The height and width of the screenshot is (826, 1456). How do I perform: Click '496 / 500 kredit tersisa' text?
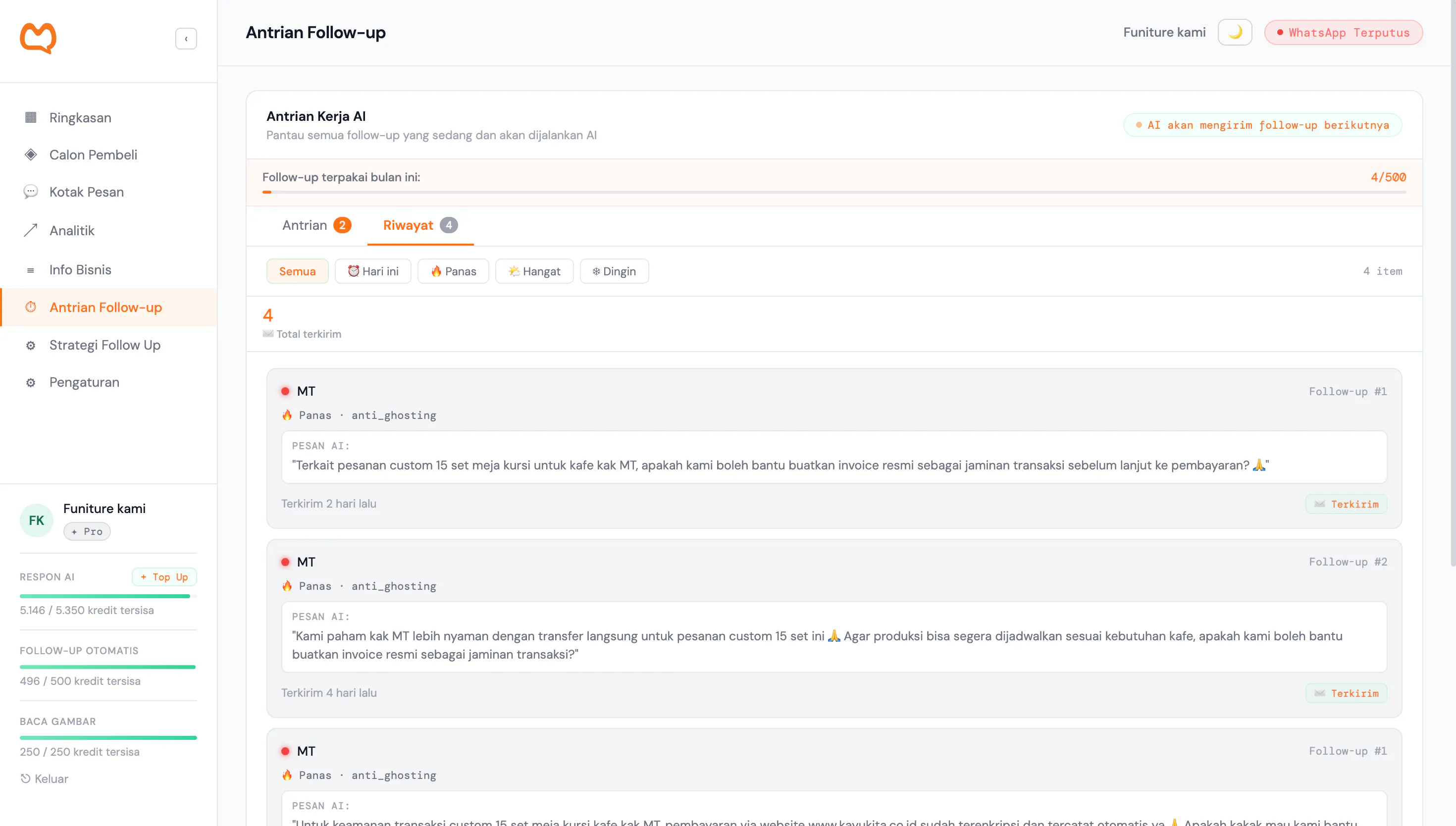(x=80, y=681)
